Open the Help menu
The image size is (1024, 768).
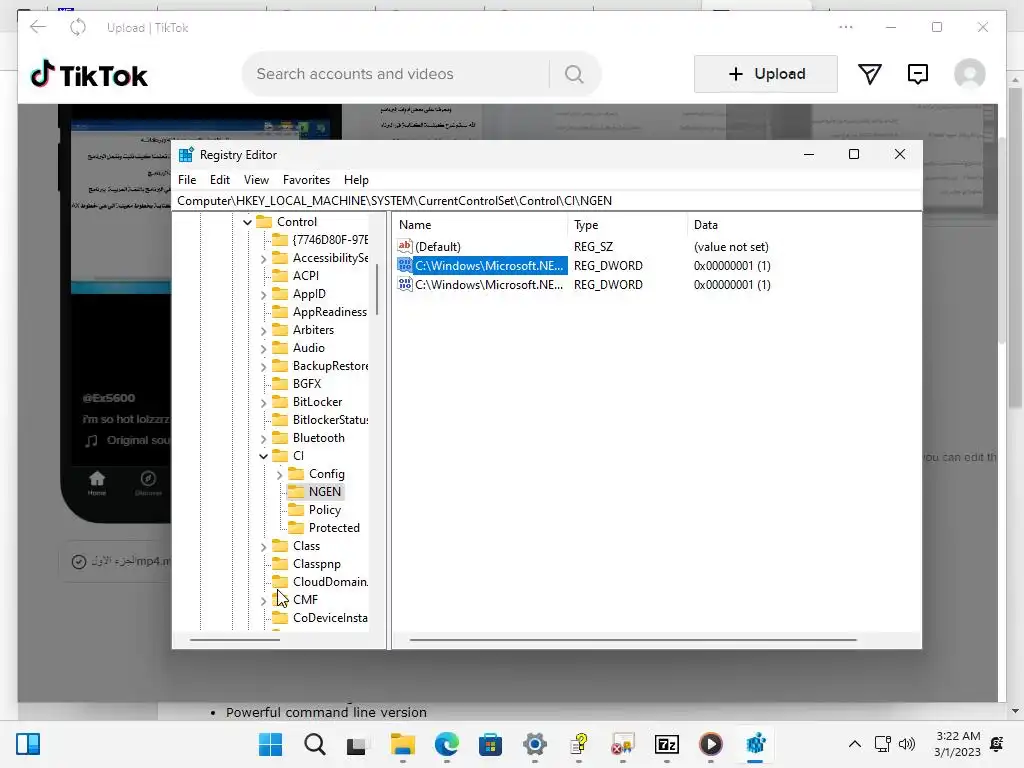click(x=356, y=180)
